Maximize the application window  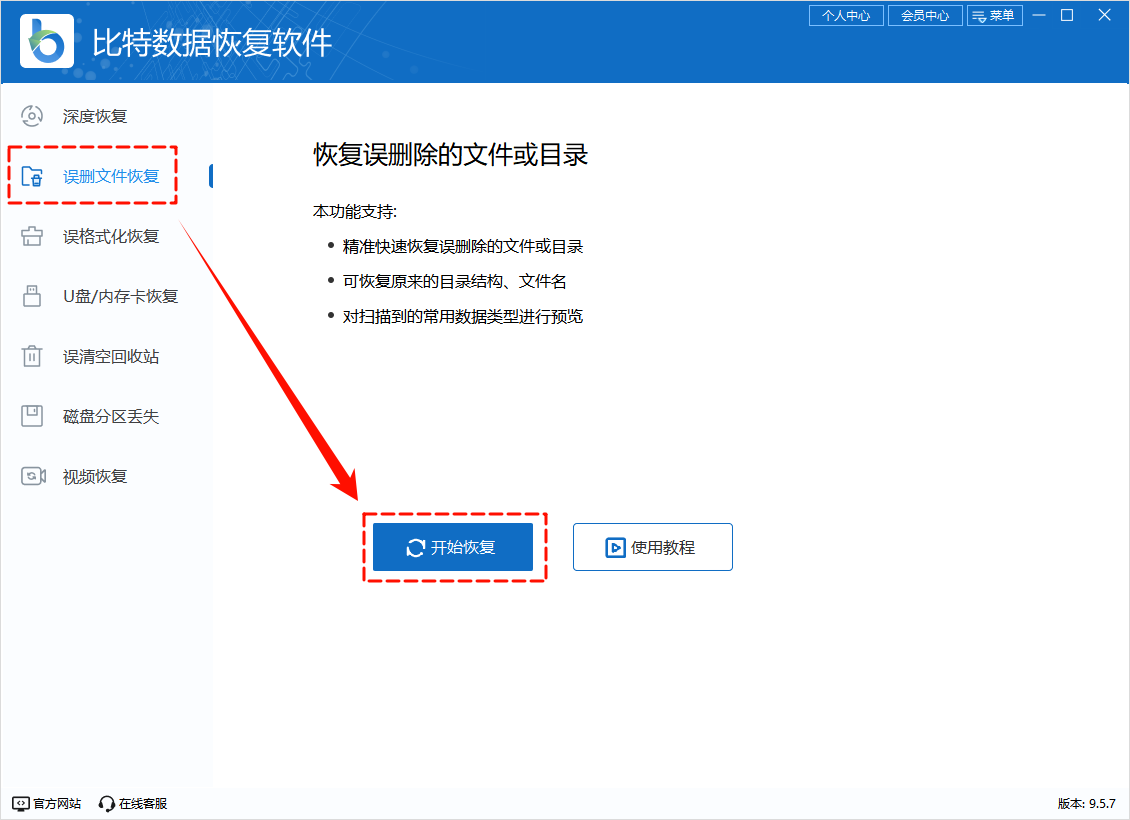tap(1067, 15)
